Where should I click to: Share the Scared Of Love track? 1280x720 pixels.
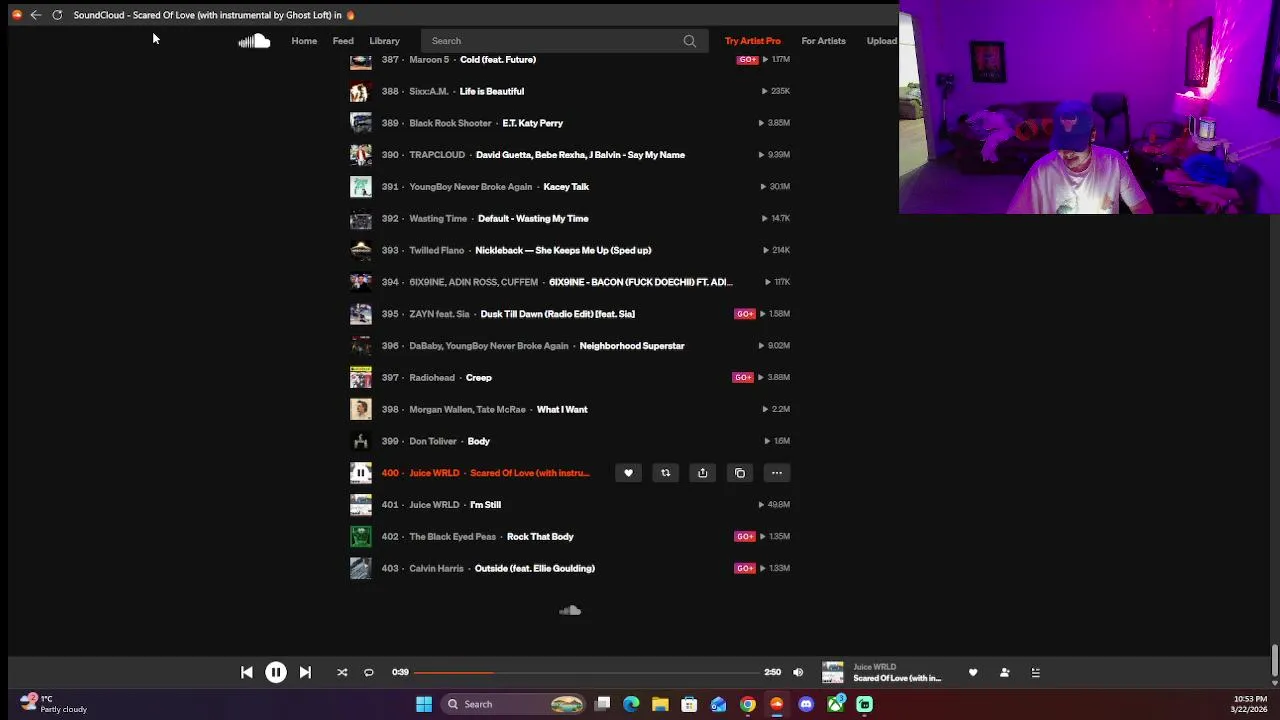pos(702,473)
